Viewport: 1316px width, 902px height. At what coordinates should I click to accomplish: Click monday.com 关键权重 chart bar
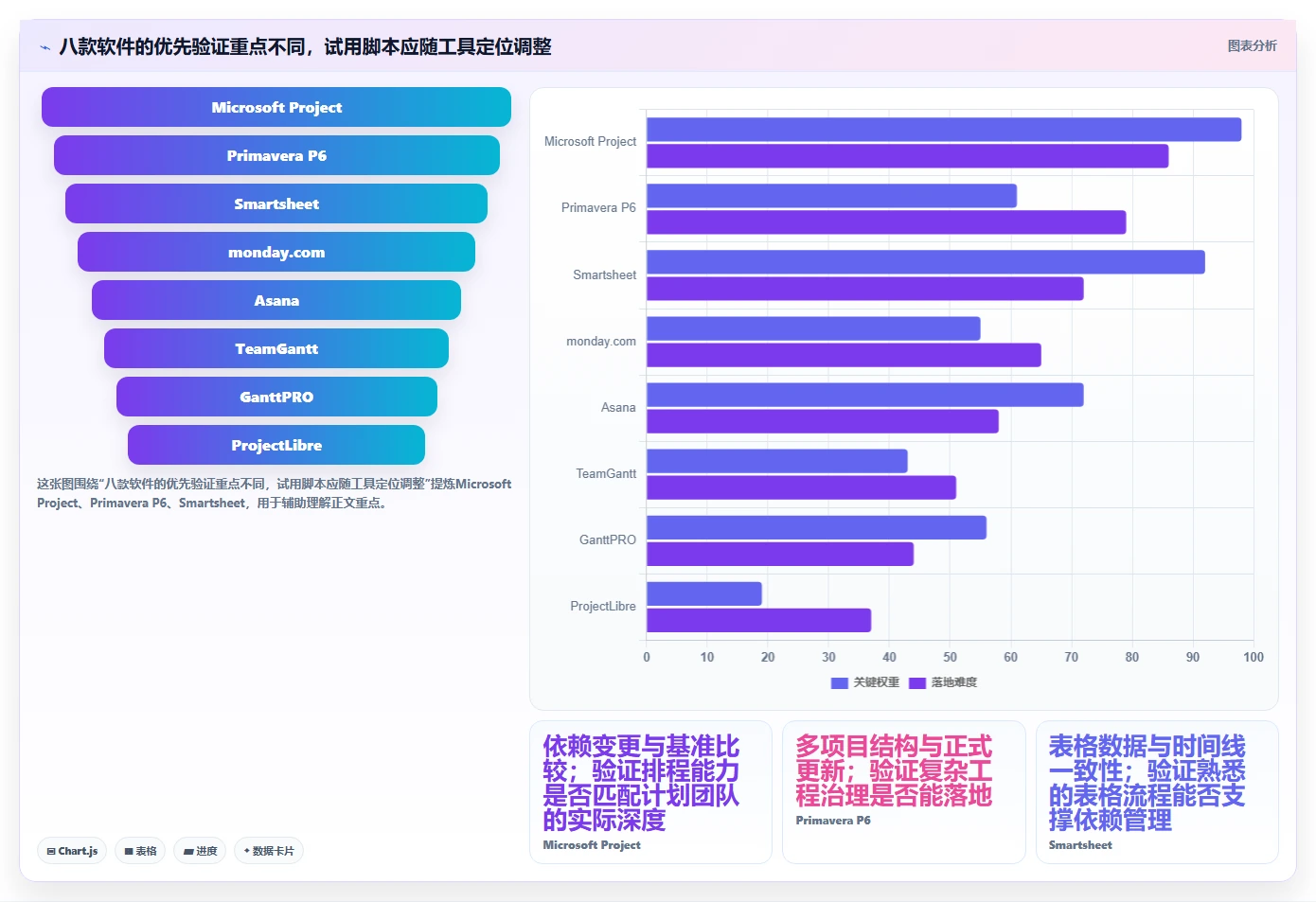pyautogui.click(x=813, y=328)
